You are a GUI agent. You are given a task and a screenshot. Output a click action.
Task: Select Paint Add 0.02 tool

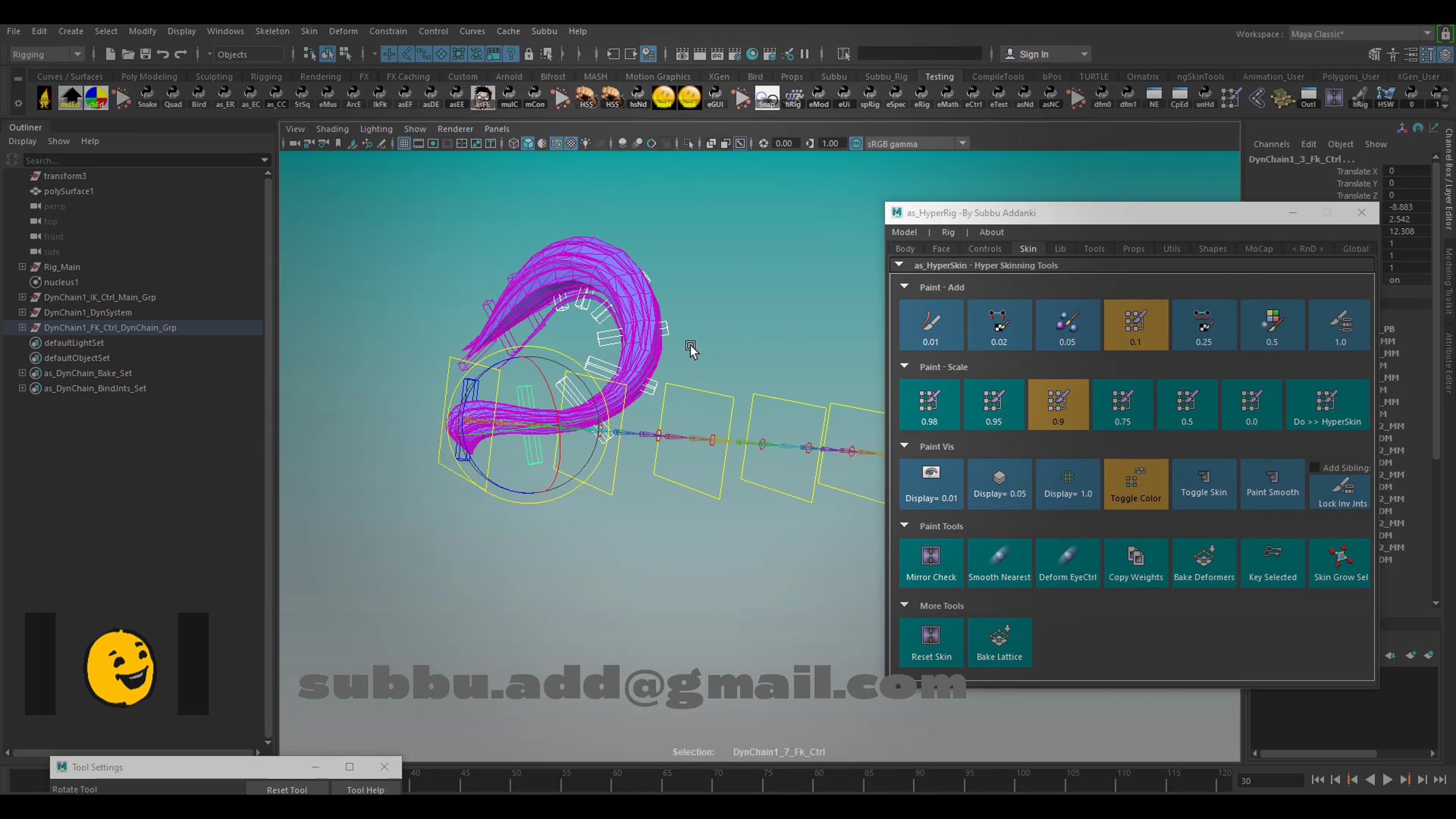[999, 325]
